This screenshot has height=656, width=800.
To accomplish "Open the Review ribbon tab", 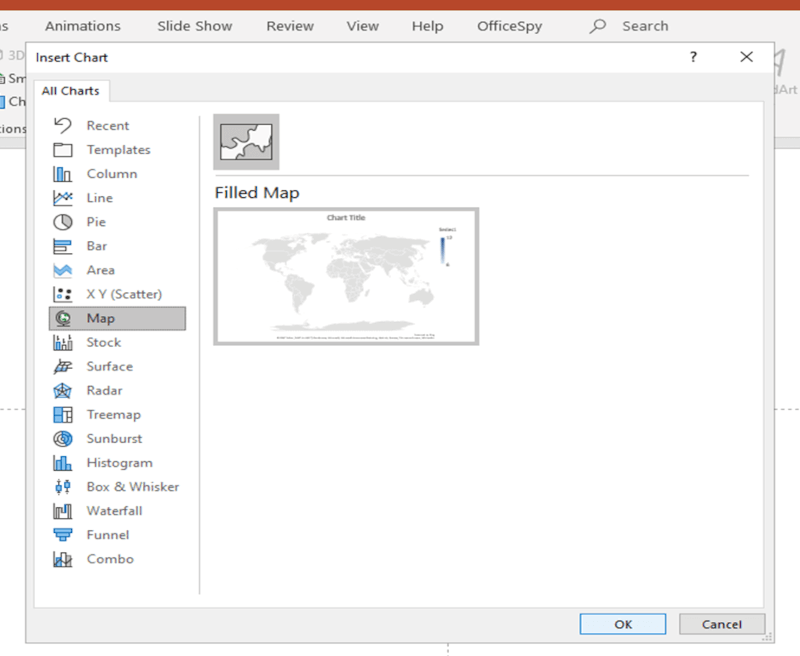I will pos(290,26).
